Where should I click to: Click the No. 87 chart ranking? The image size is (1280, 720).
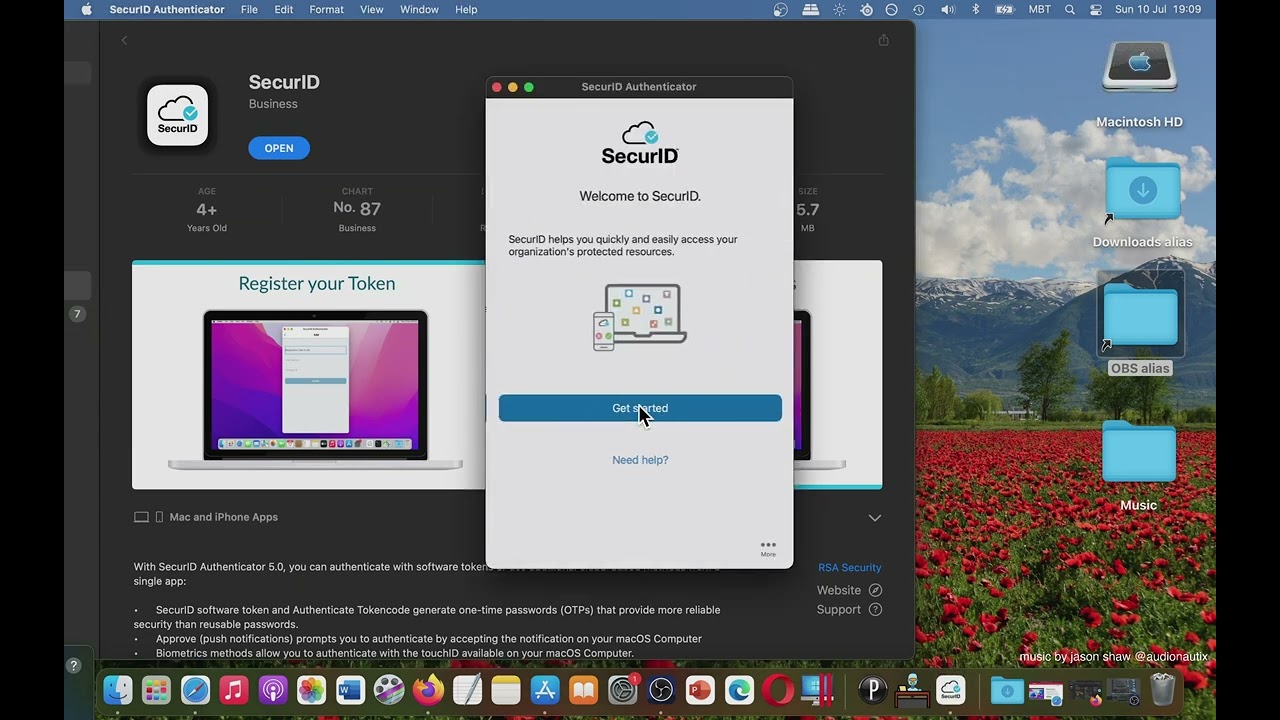(x=357, y=208)
